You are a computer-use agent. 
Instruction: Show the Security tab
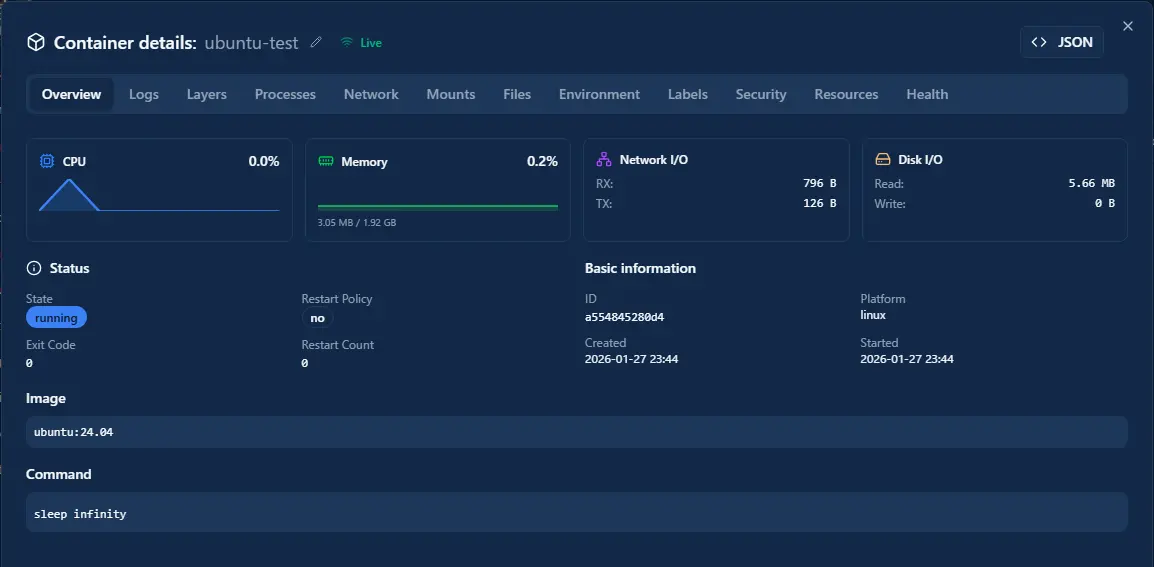click(x=761, y=94)
